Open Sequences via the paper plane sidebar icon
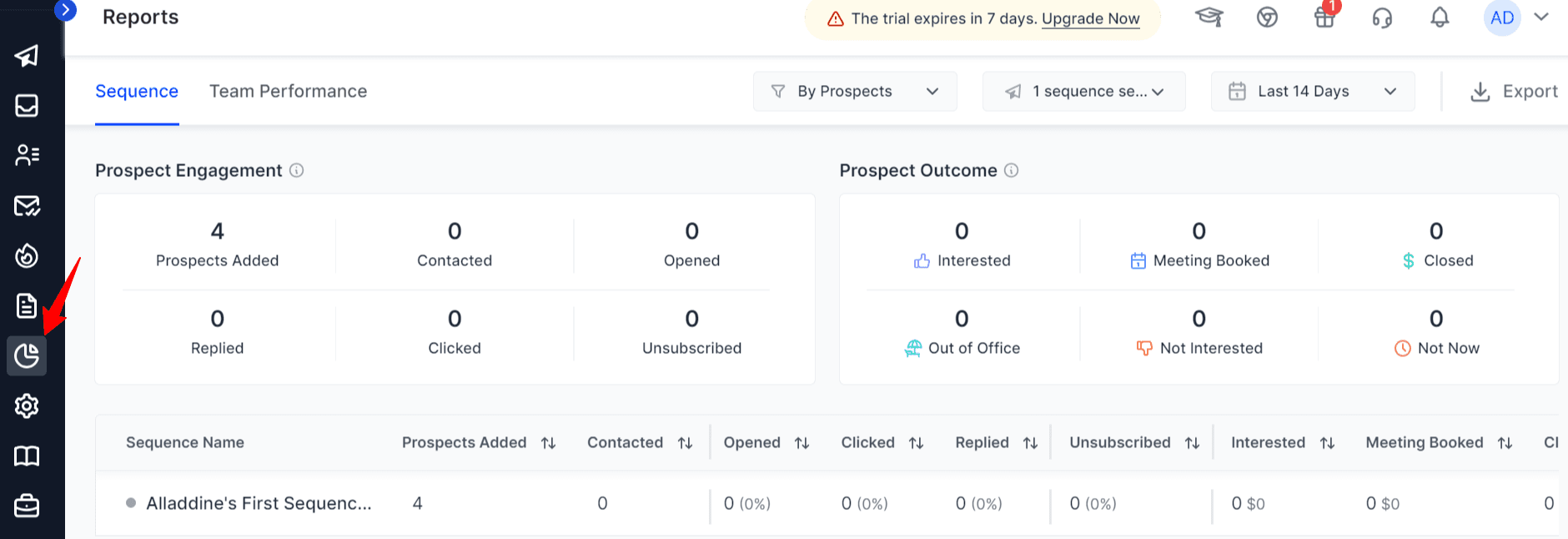The image size is (1568, 539). [x=27, y=56]
